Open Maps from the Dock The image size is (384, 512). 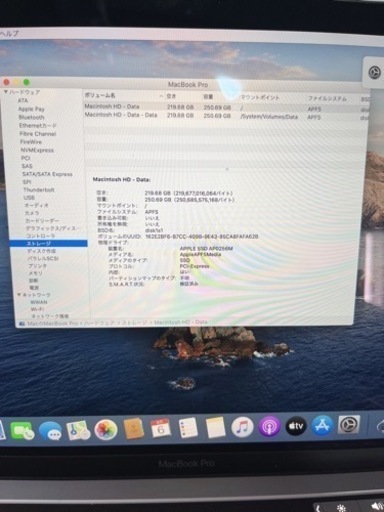pyautogui.click(x=78, y=430)
